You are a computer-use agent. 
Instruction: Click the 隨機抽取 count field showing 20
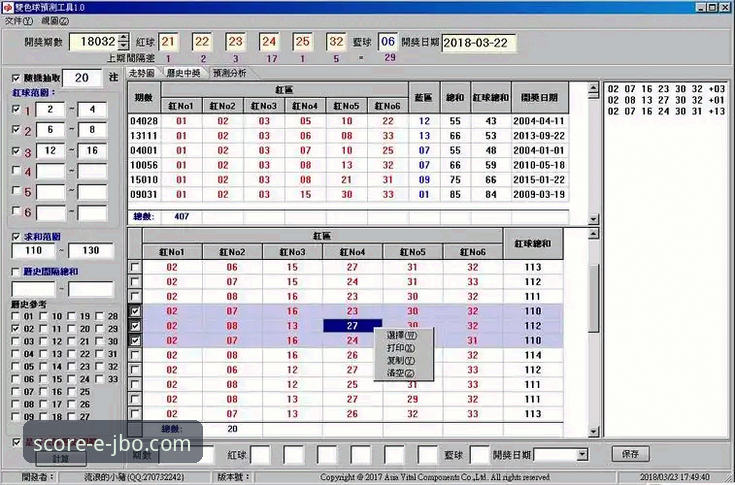click(x=82, y=78)
